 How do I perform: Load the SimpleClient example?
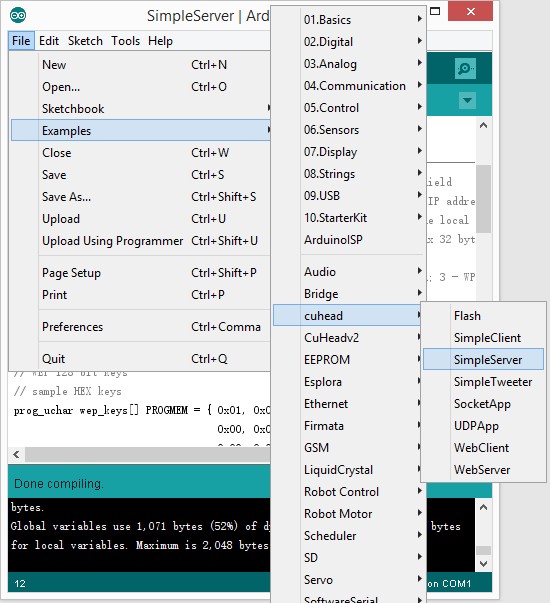tap(483, 338)
